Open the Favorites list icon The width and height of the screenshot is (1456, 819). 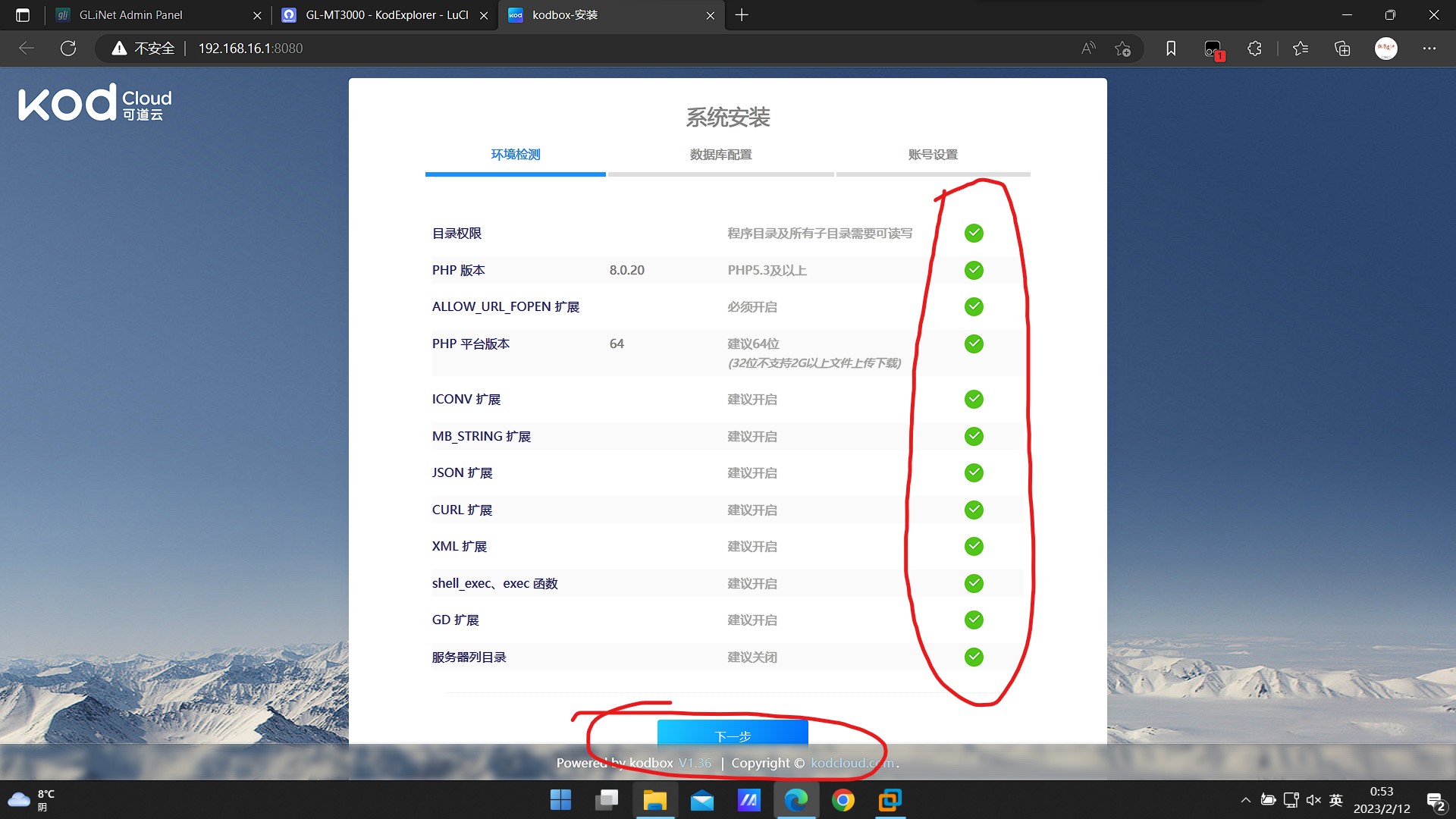tap(1301, 49)
